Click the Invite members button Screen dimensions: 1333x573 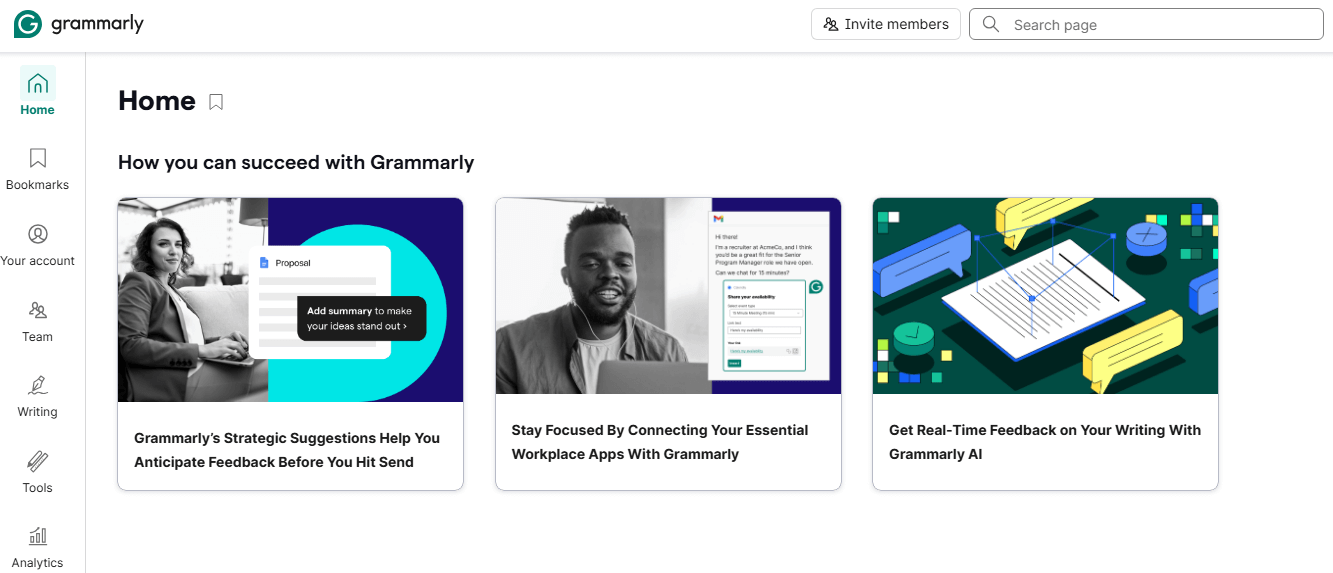[x=886, y=24]
